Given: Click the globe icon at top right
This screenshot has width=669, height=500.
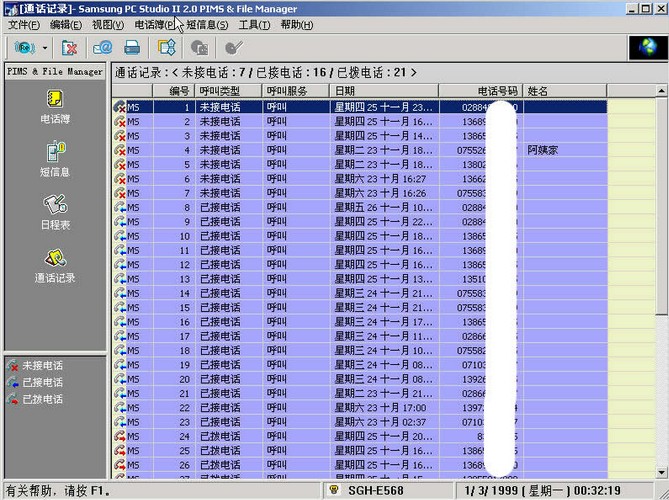Looking at the screenshot, I should 648,47.
